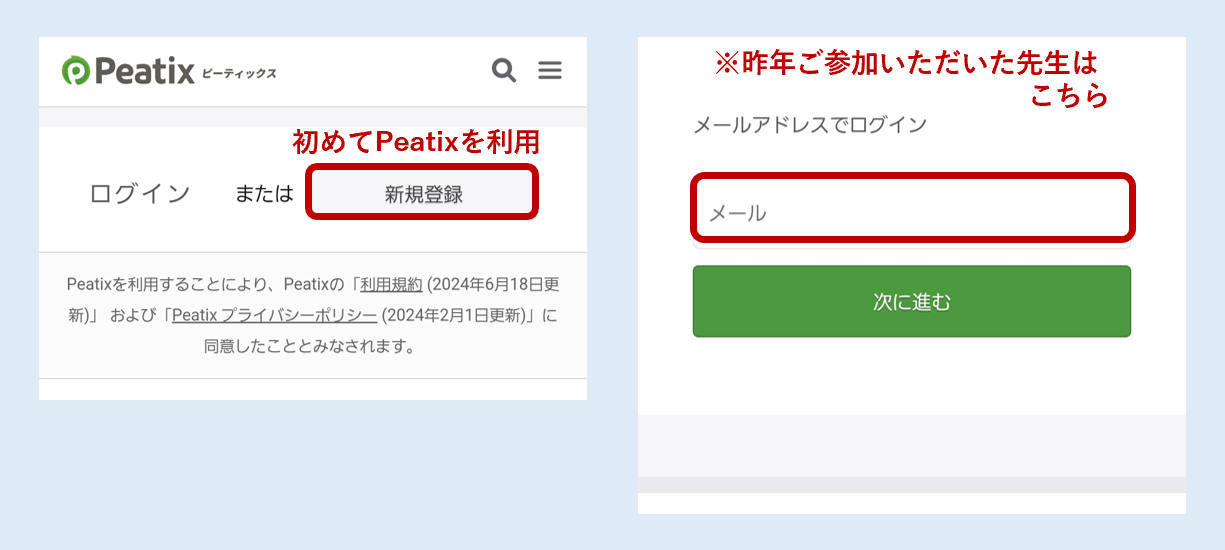
Task: Select the 新規登録 button
Action: click(423, 193)
